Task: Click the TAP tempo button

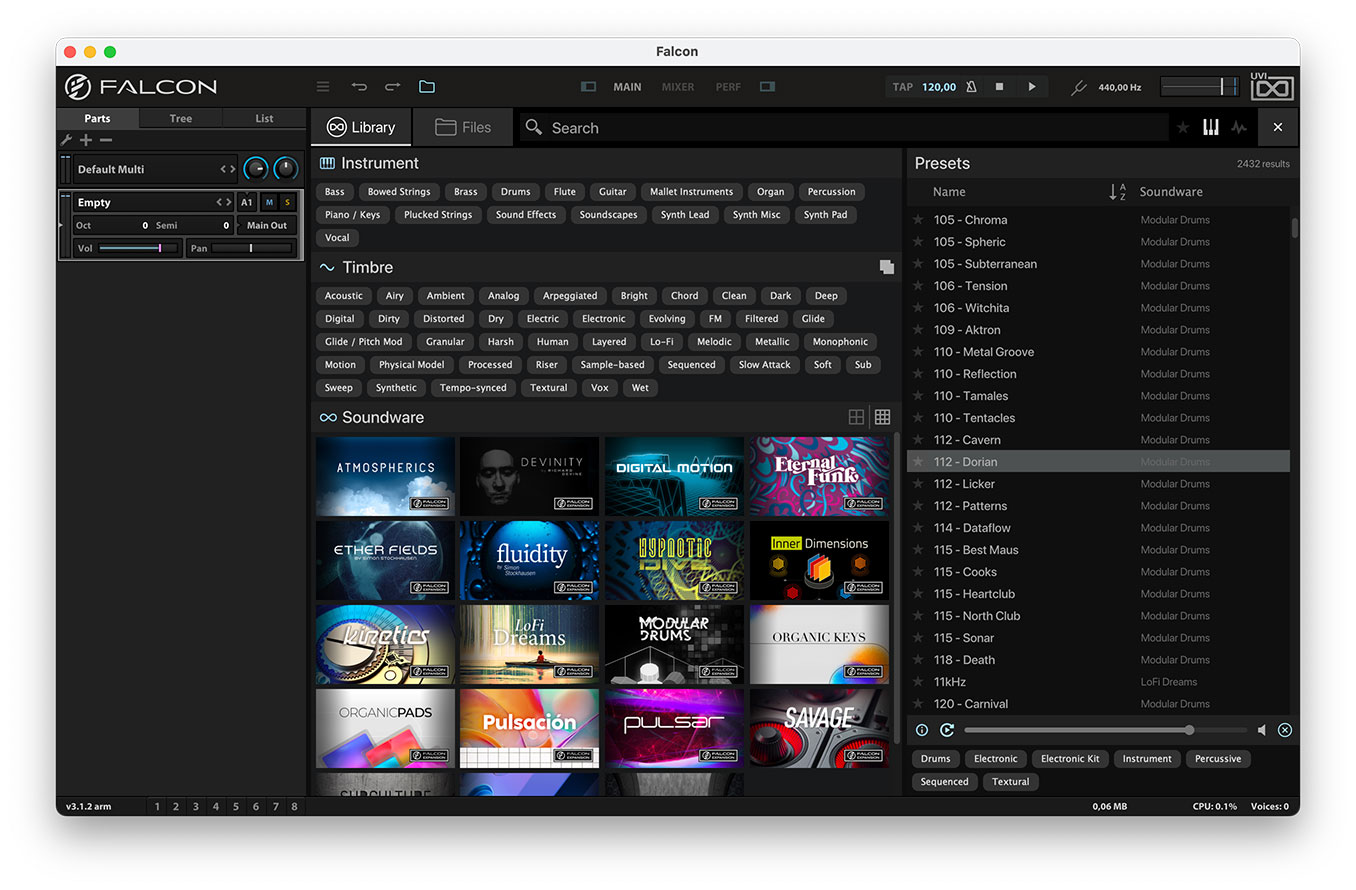Action: point(903,87)
